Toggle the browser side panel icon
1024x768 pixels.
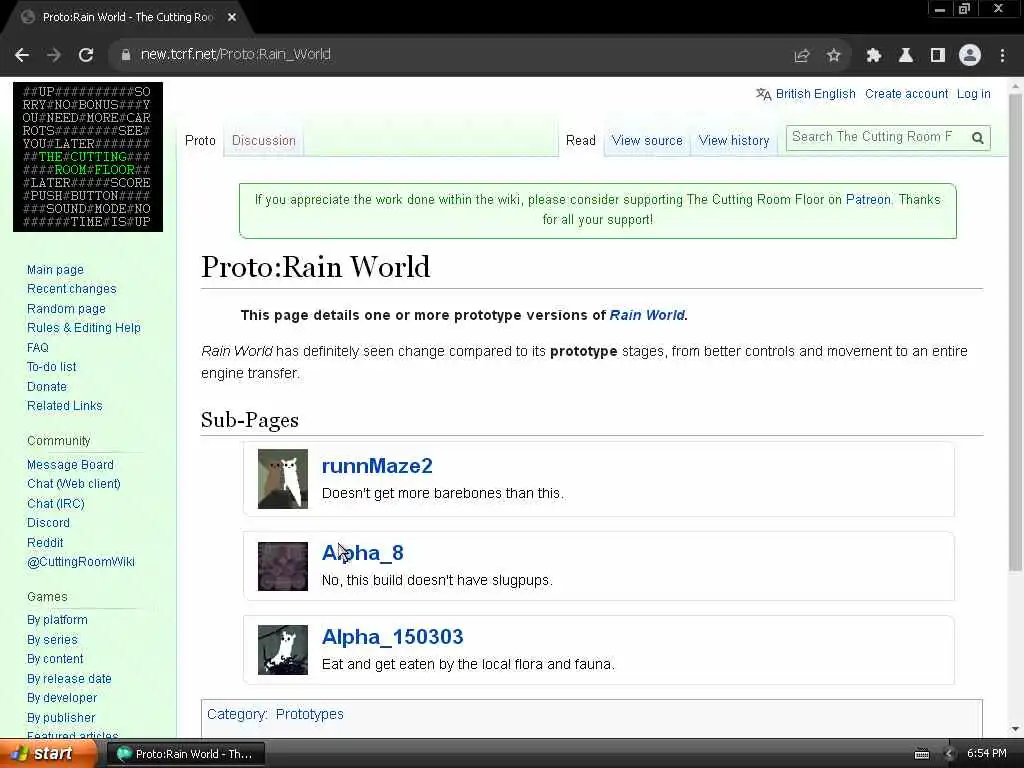click(938, 56)
